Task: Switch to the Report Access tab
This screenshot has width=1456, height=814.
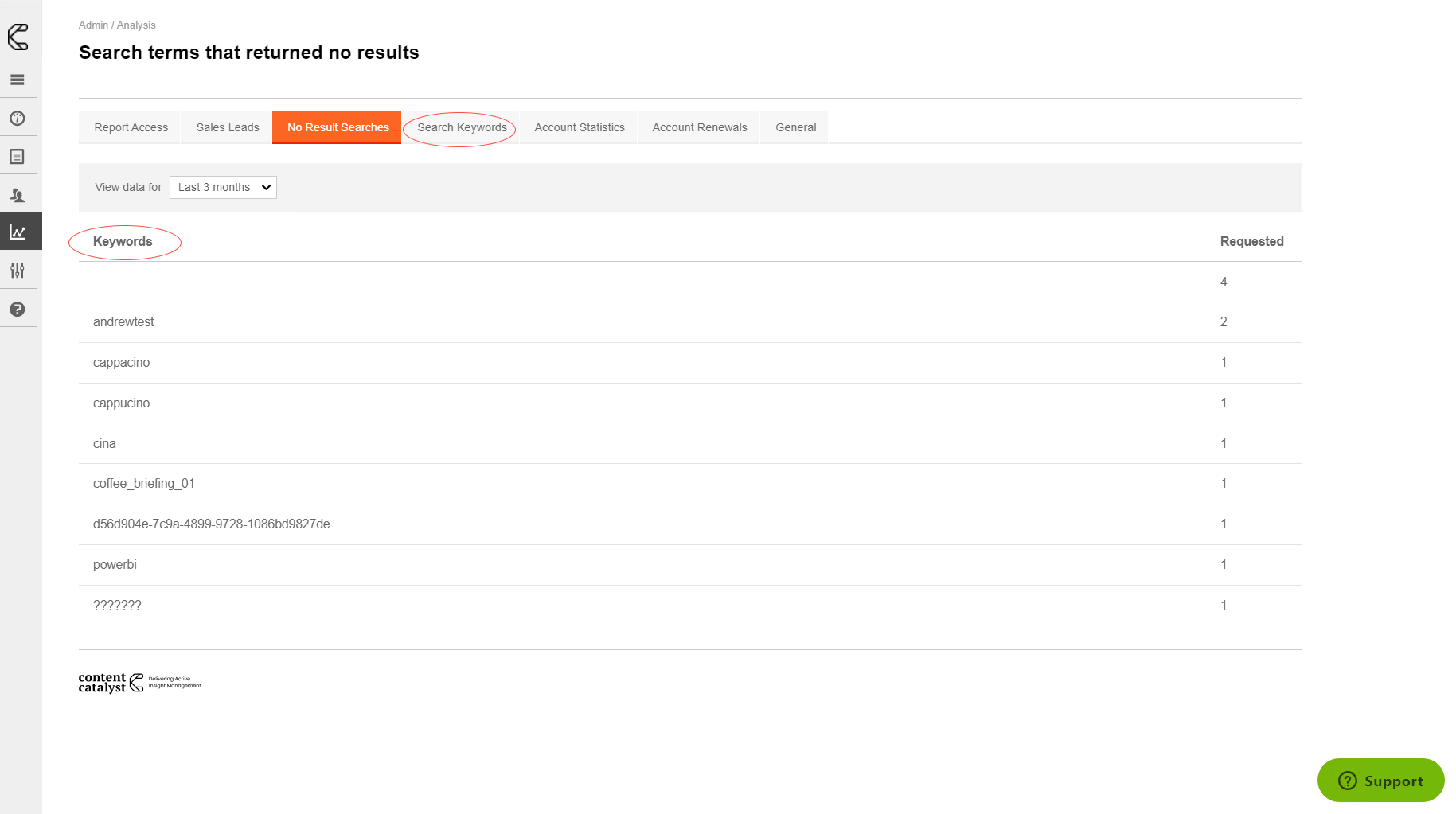Action: [131, 127]
